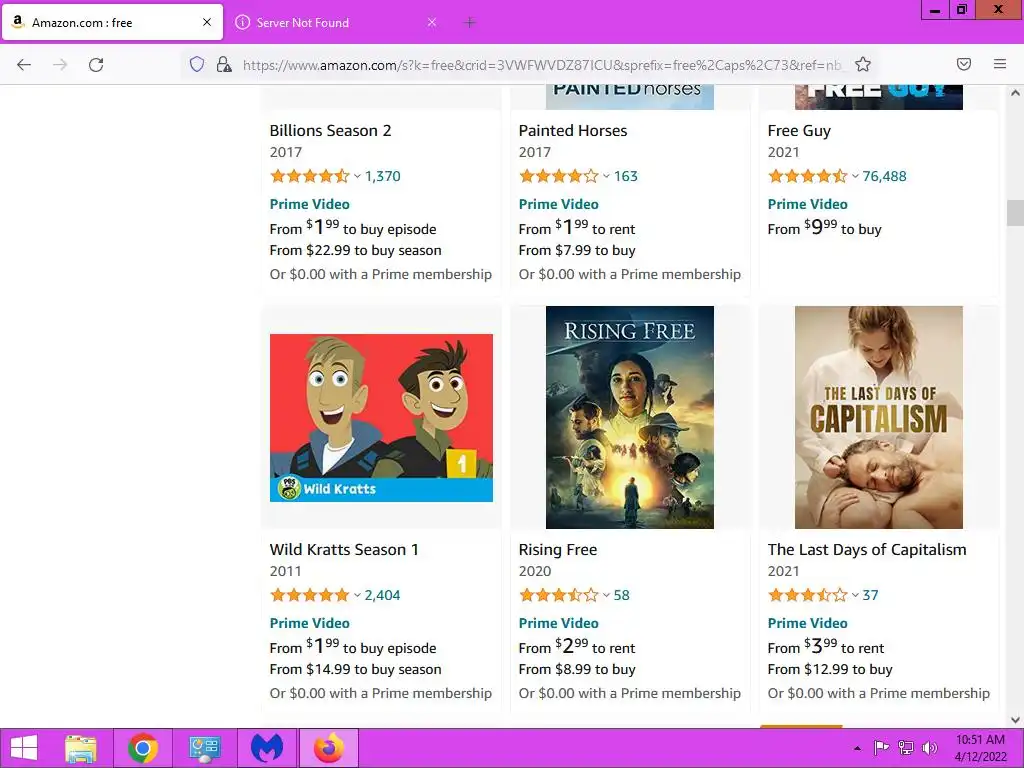Click the forward navigation arrow
1024x768 pixels.
click(x=60, y=65)
